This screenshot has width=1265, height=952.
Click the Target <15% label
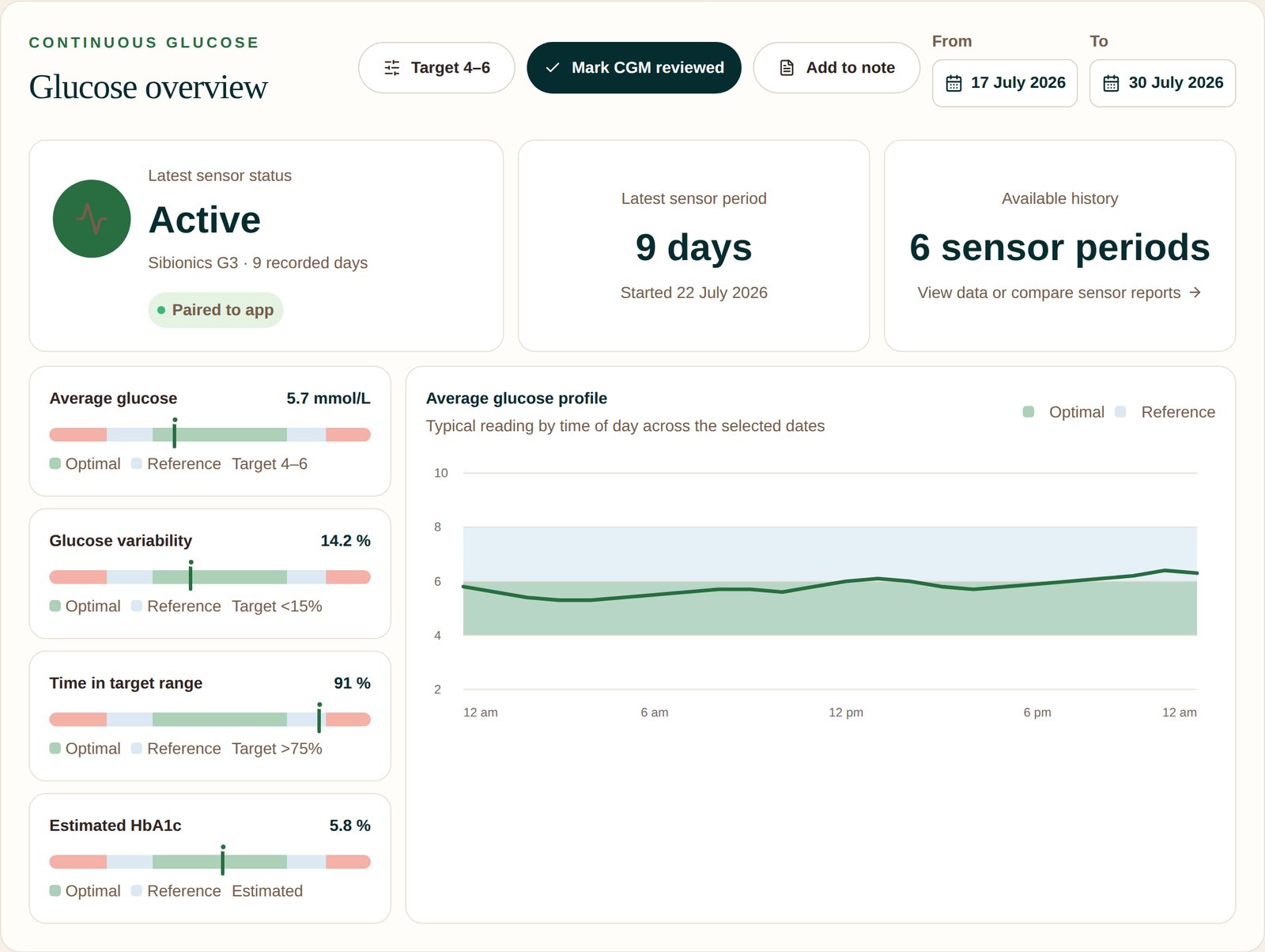277,606
